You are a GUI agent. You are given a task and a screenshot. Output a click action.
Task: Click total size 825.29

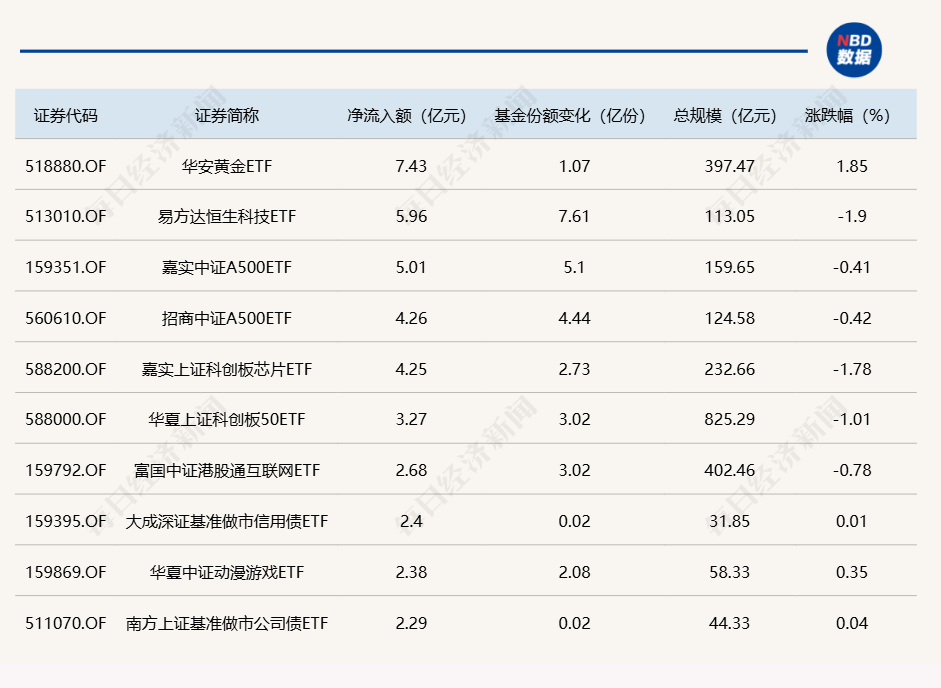tap(729, 419)
